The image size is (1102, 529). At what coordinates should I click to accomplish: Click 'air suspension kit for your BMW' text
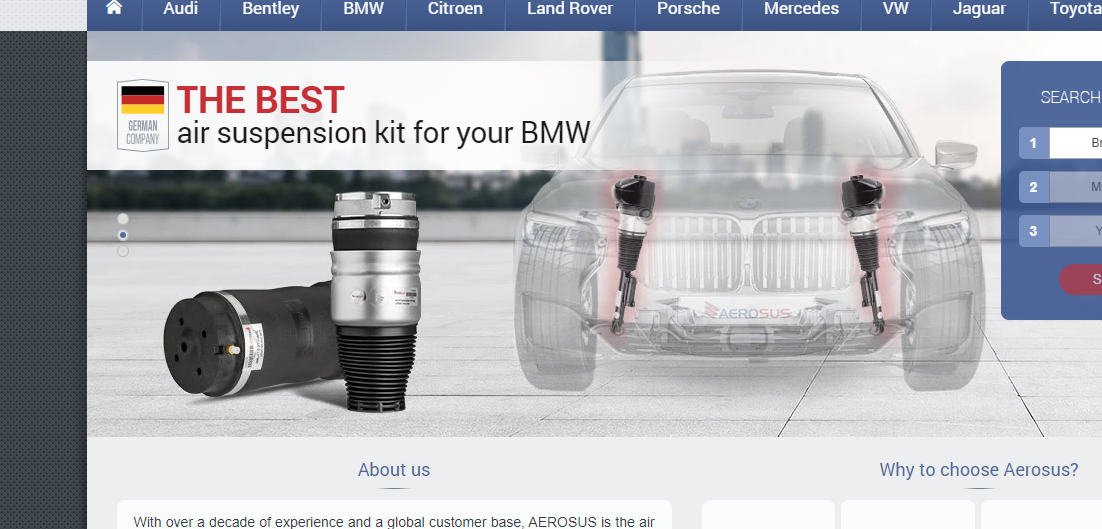383,133
